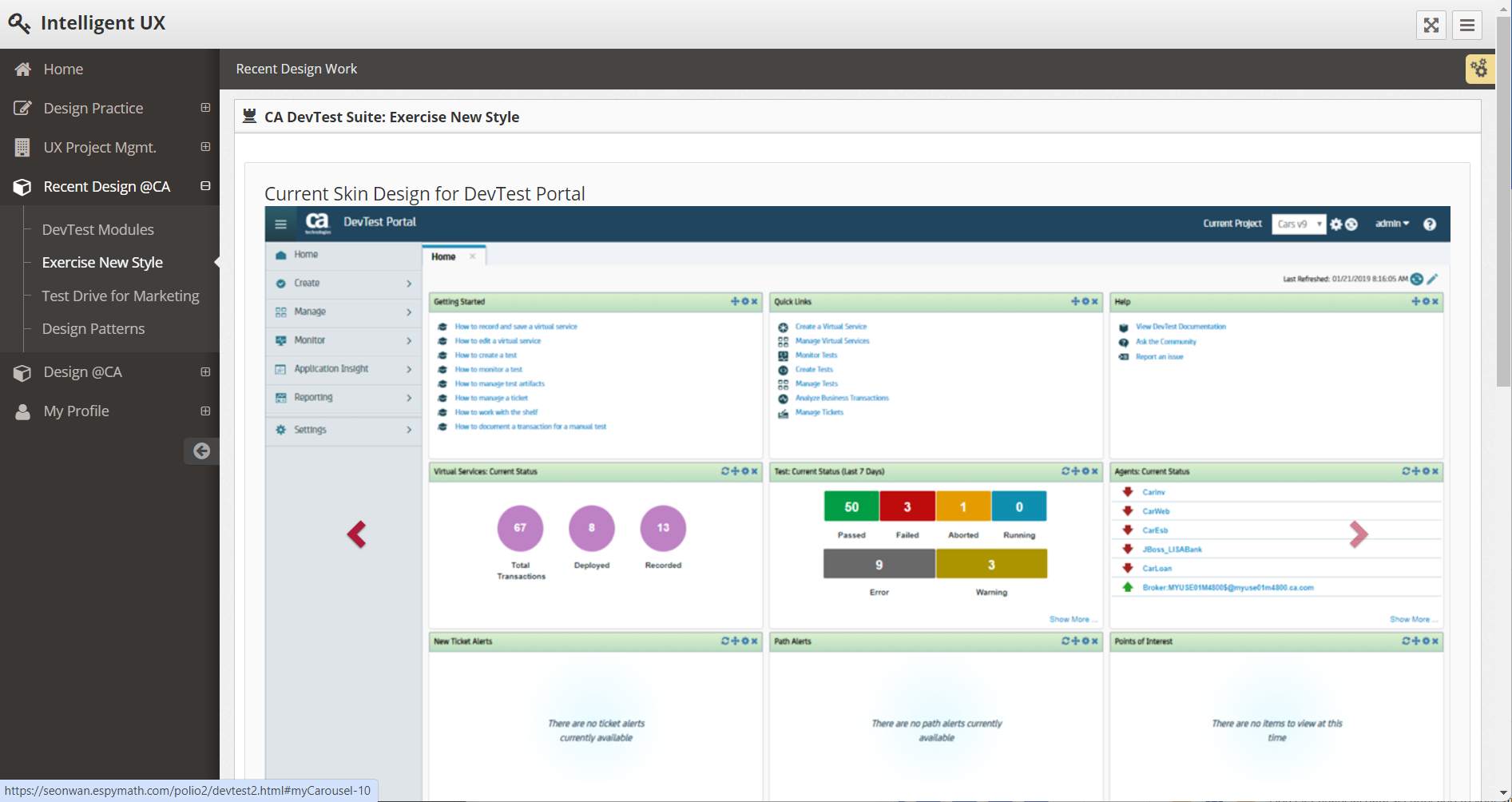Click the fullscreen expand icon
1512x802 pixels.
pyautogui.click(x=1431, y=25)
